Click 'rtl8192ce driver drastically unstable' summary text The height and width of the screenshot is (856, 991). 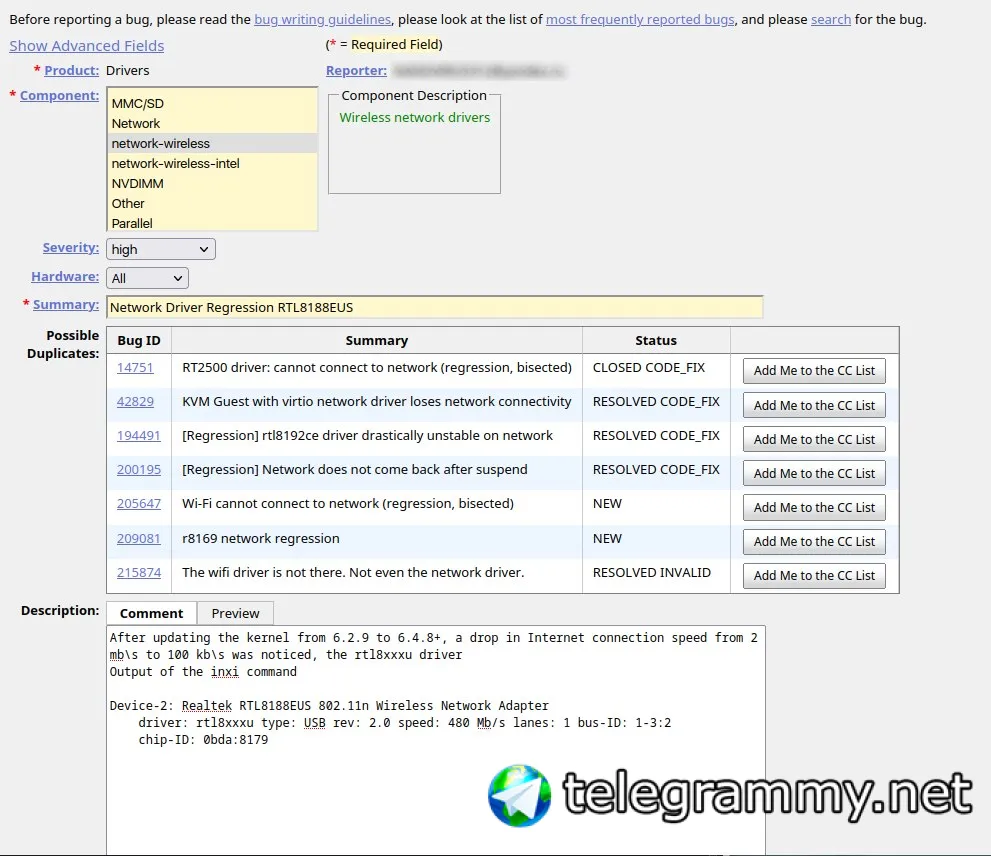(x=367, y=436)
